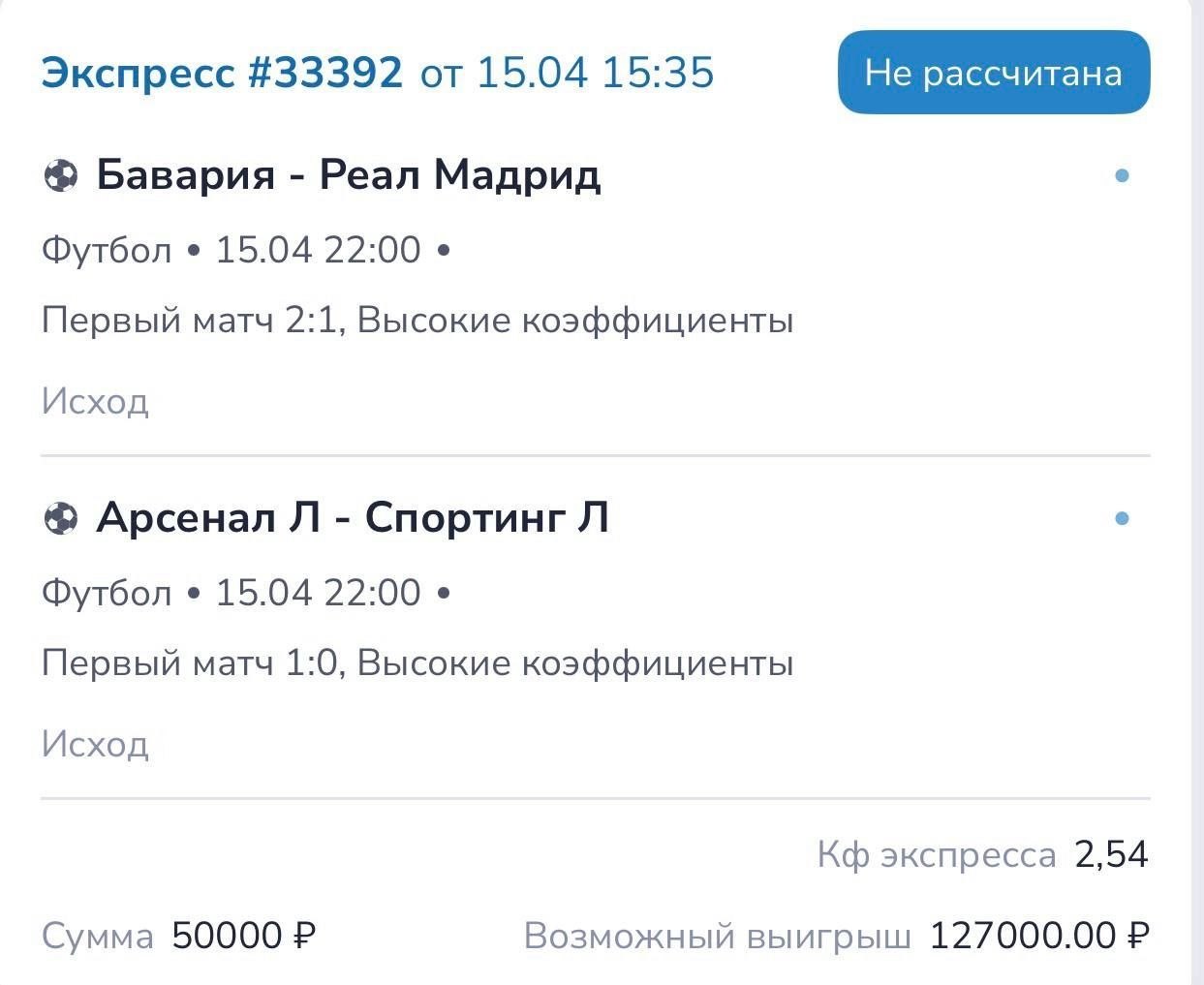
Task: Click the stake amount 50000 ₽
Action: coord(243,936)
